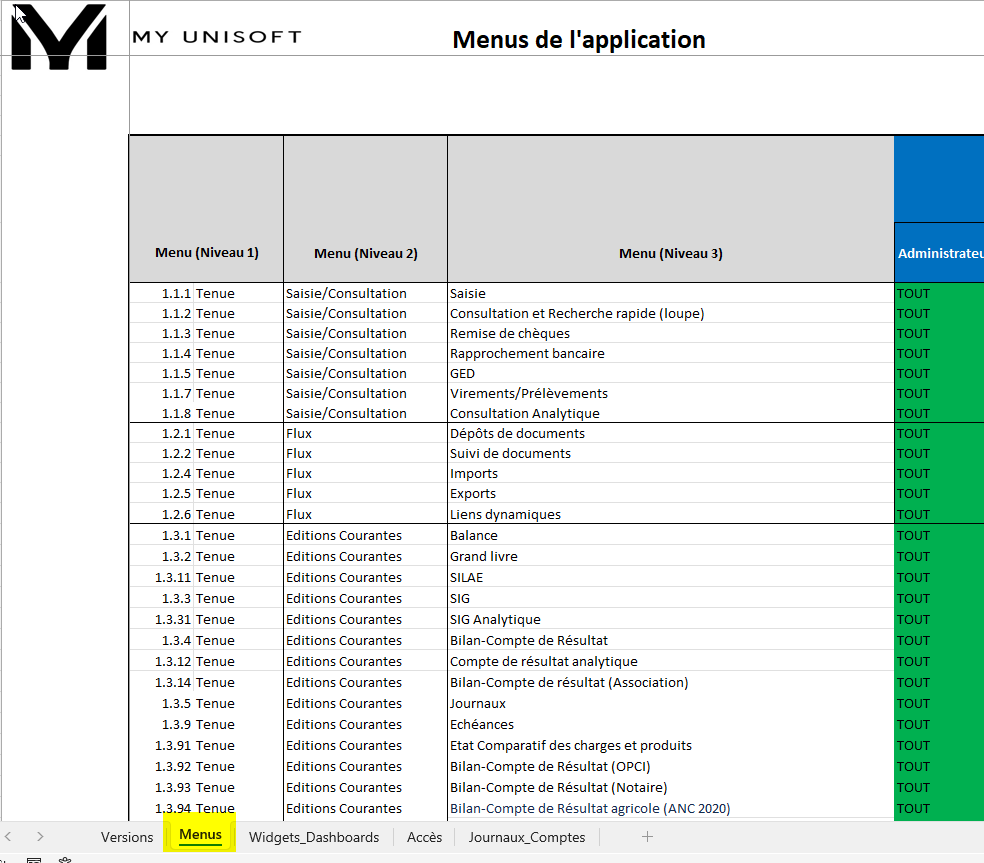Screen dimensions: 984x863
Task: Select "Bilan-Compte de résultat (Association)" cell
Action: tap(671, 683)
